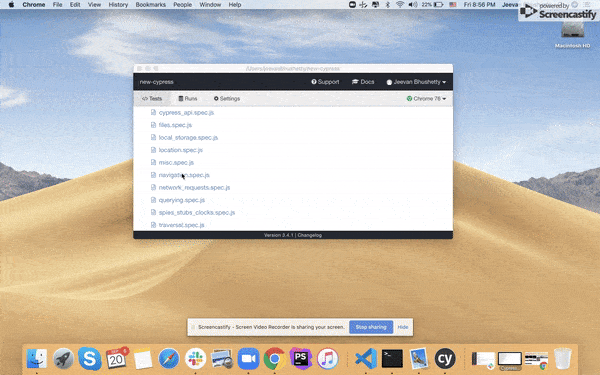Screen dimensions: 600x375
Task: Click the US flag input source icon
Action: click(x=453, y=5)
